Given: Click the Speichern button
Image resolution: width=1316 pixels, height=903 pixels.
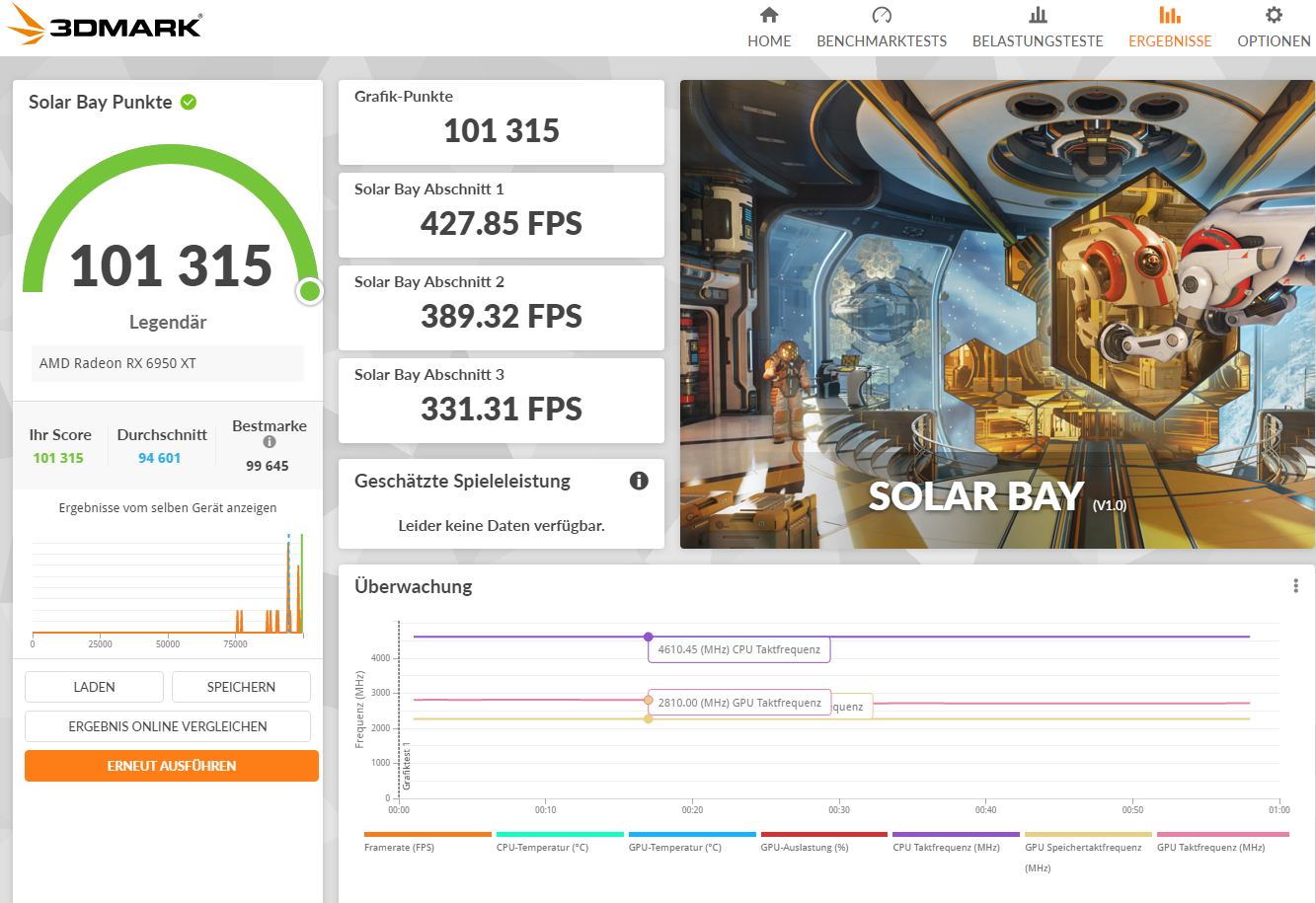Looking at the screenshot, I should (241, 687).
